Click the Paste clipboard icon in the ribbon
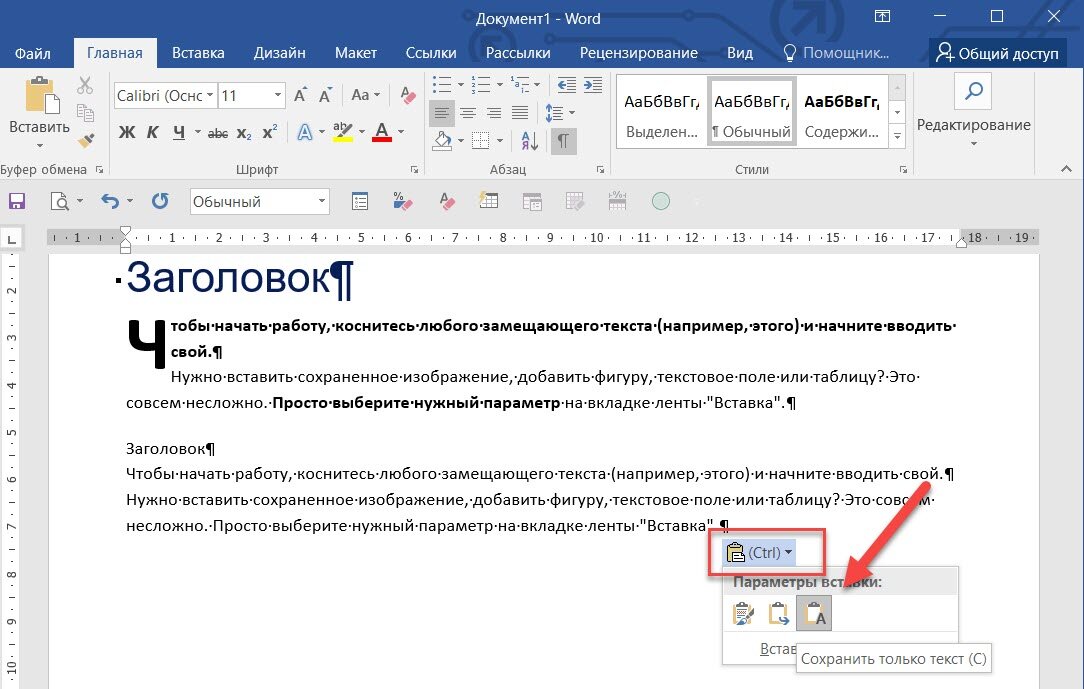Image resolution: width=1084 pixels, height=689 pixels. tap(41, 95)
